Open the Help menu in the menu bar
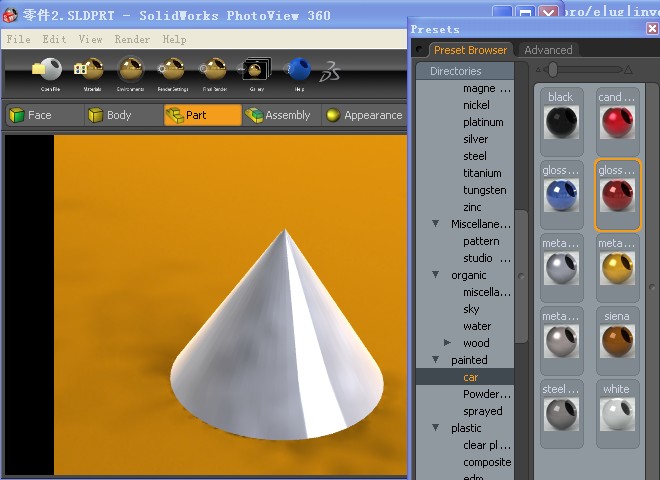 [174, 39]
